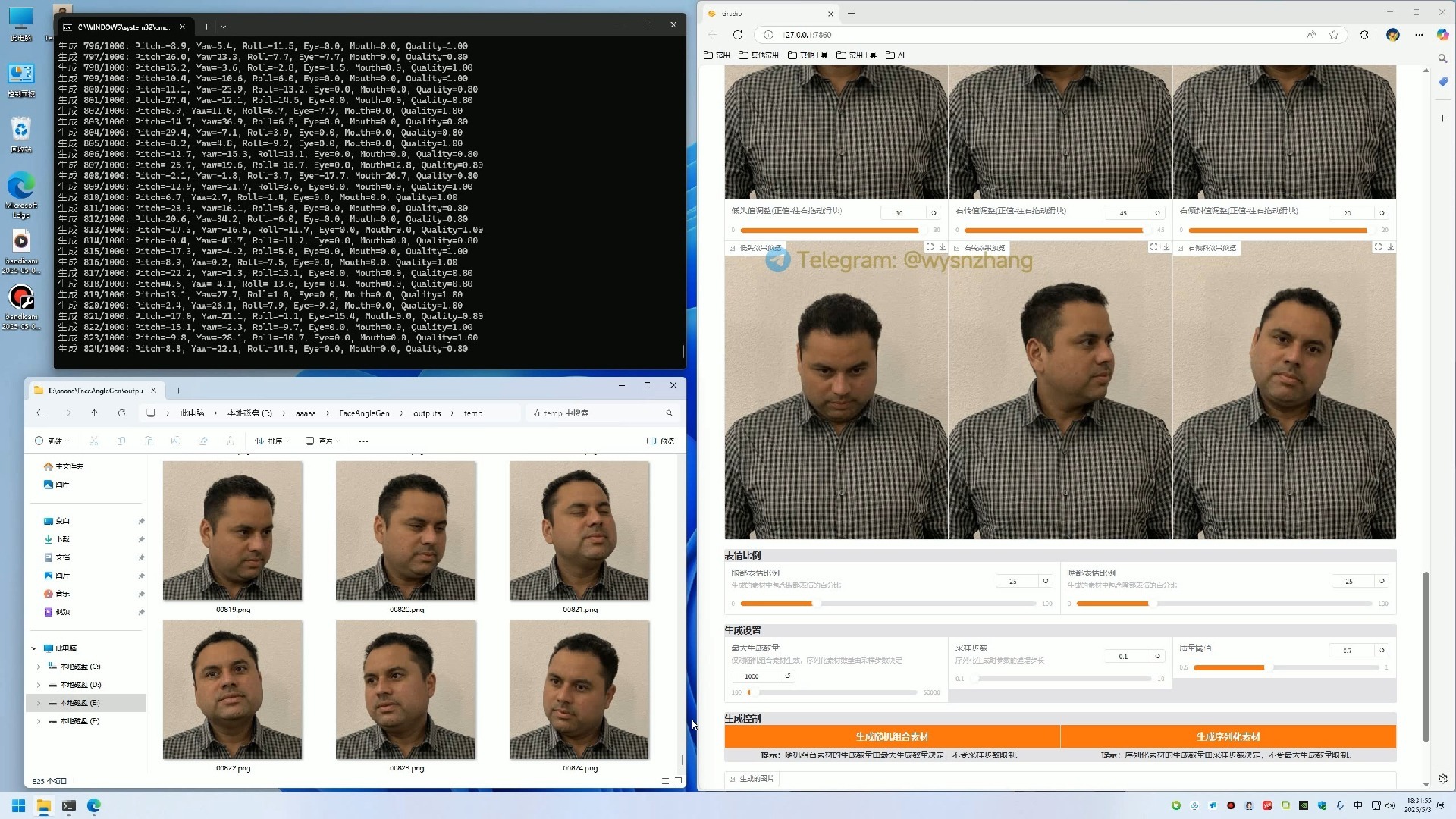Open the cmd new tab dropdown arrow
1456x819 pixels.
tap(224, 27)
